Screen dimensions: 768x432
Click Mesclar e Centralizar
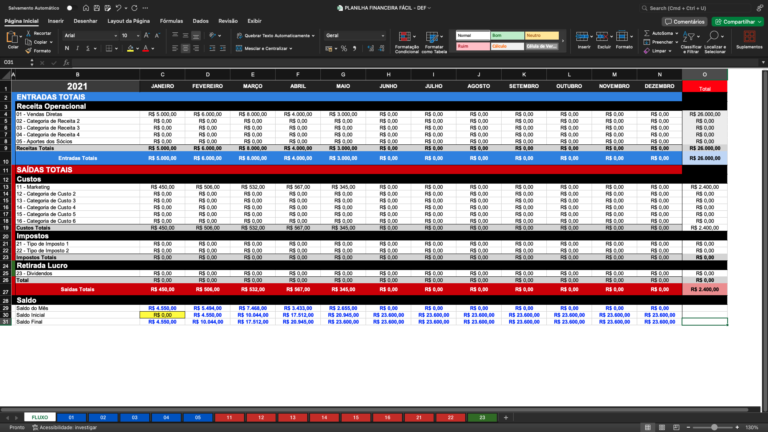point(264,48)
